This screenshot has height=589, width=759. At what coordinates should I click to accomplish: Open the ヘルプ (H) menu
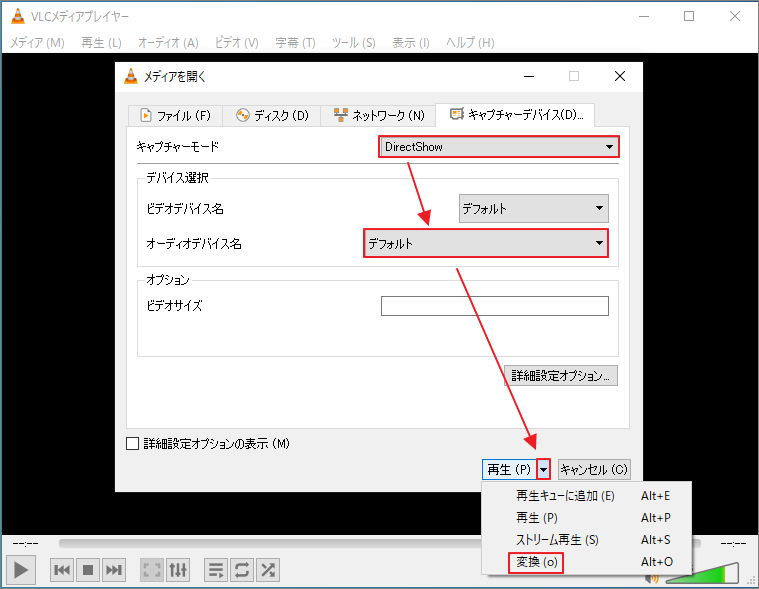click(470, 43)
